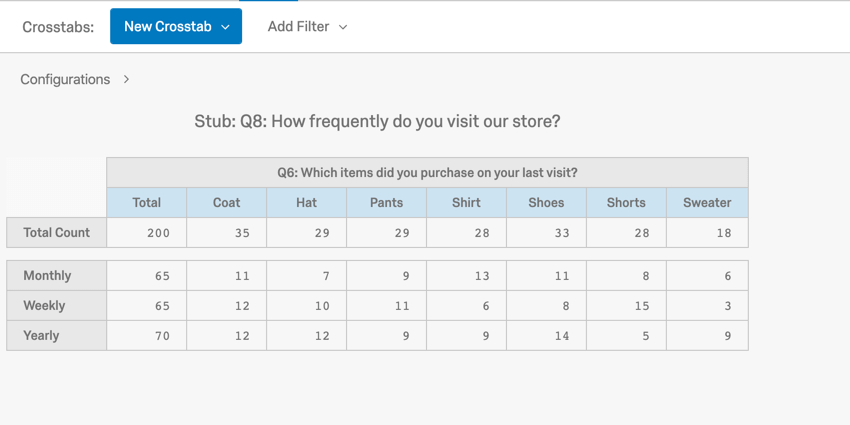Click the Q6 banner question header
Screen dimensions: 850x425
point(427,173)
